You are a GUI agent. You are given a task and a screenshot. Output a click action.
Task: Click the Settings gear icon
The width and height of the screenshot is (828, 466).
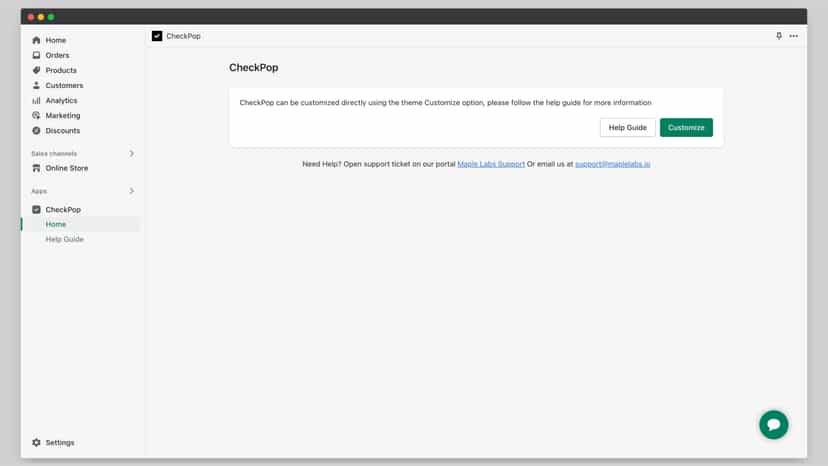(36, 442)
